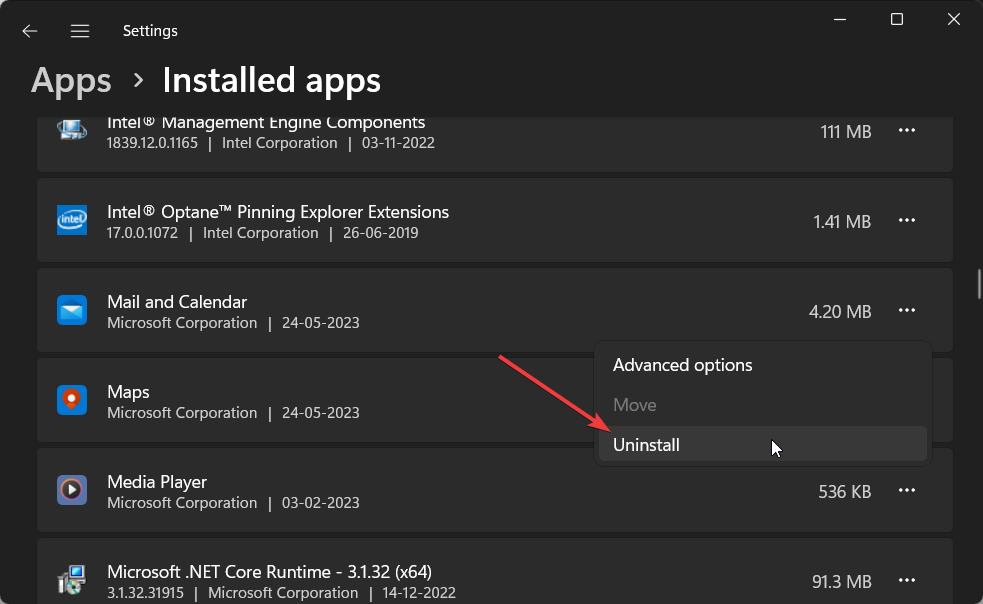Click the Mail and Calendar app icon
983x604 pixels.
click(x=72, y=310)
